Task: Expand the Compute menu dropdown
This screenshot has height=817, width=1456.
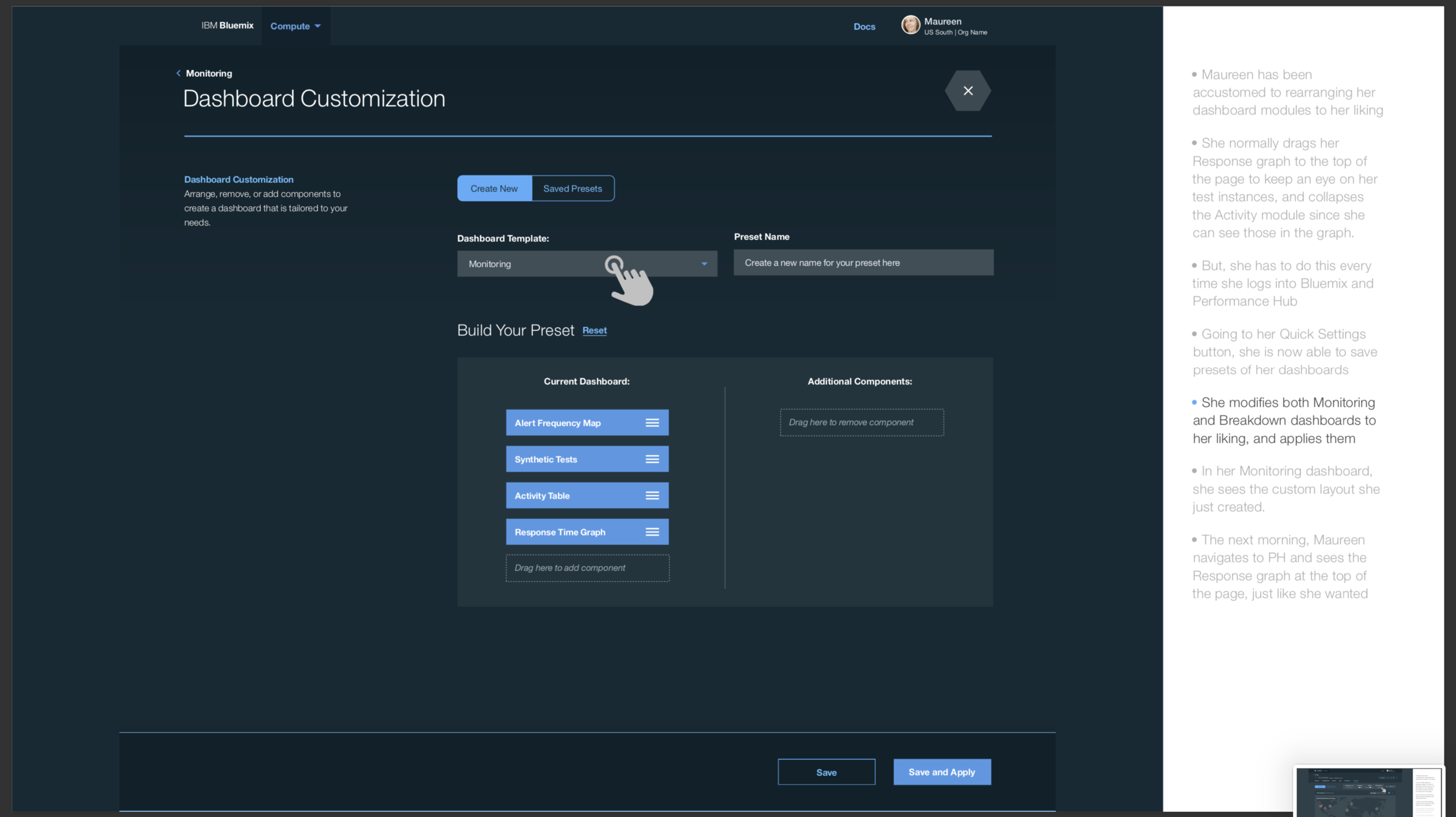Action: click(295, 26)
